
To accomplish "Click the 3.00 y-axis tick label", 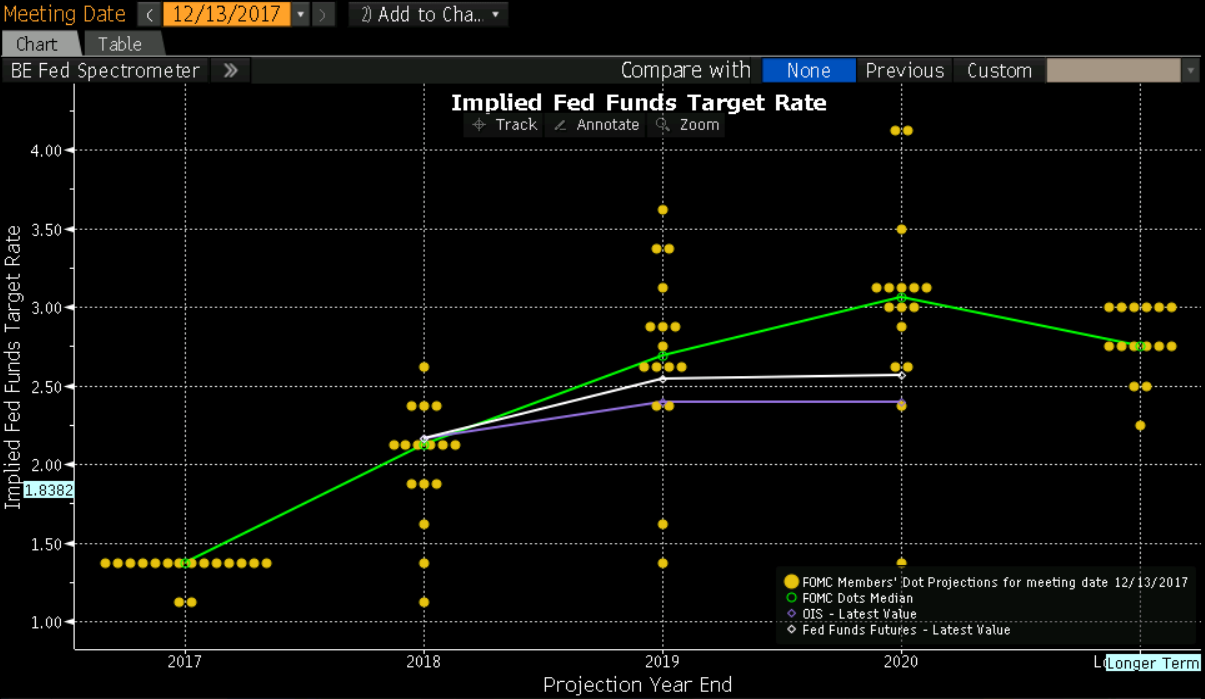I will tap(46, 307).
